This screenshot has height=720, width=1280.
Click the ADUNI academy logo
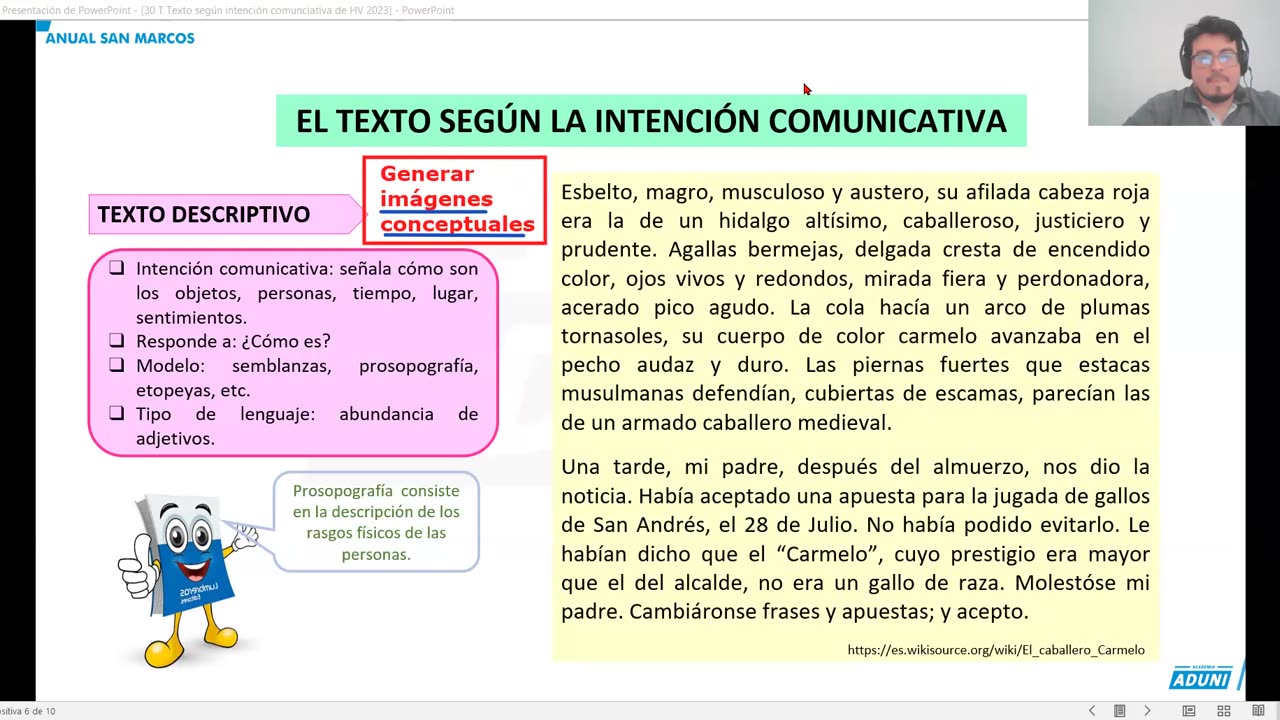[1203, 677]
